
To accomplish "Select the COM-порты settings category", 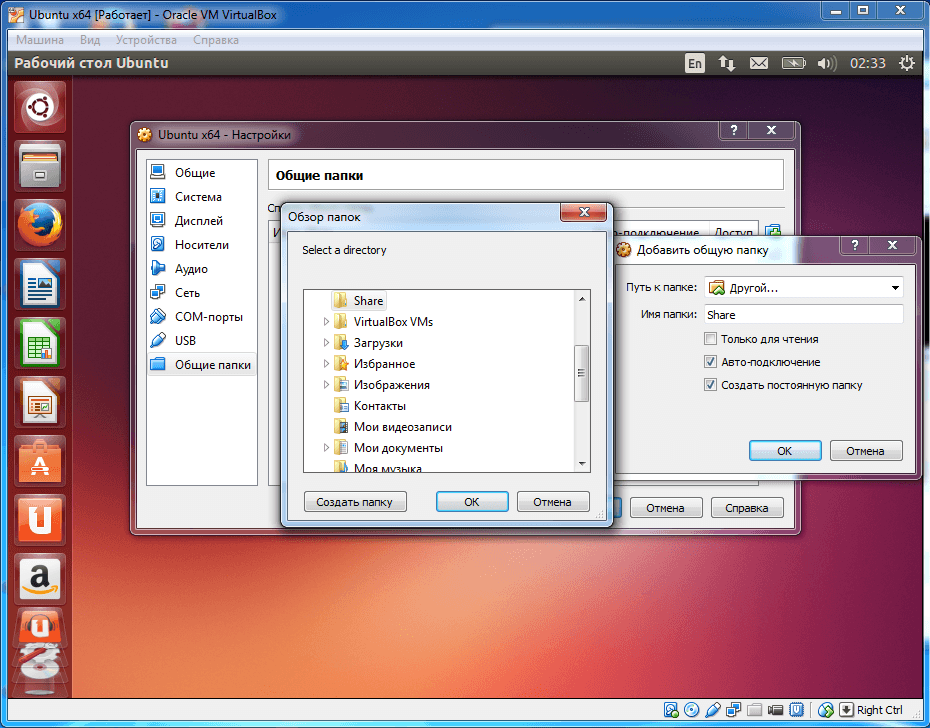I will (x=202, y=317).
